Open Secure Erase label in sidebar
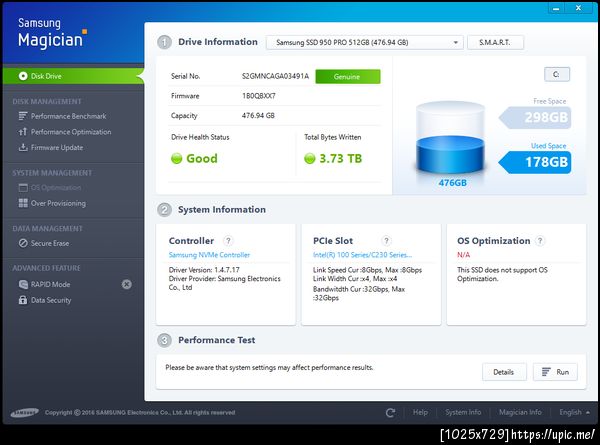 (50, 243)
